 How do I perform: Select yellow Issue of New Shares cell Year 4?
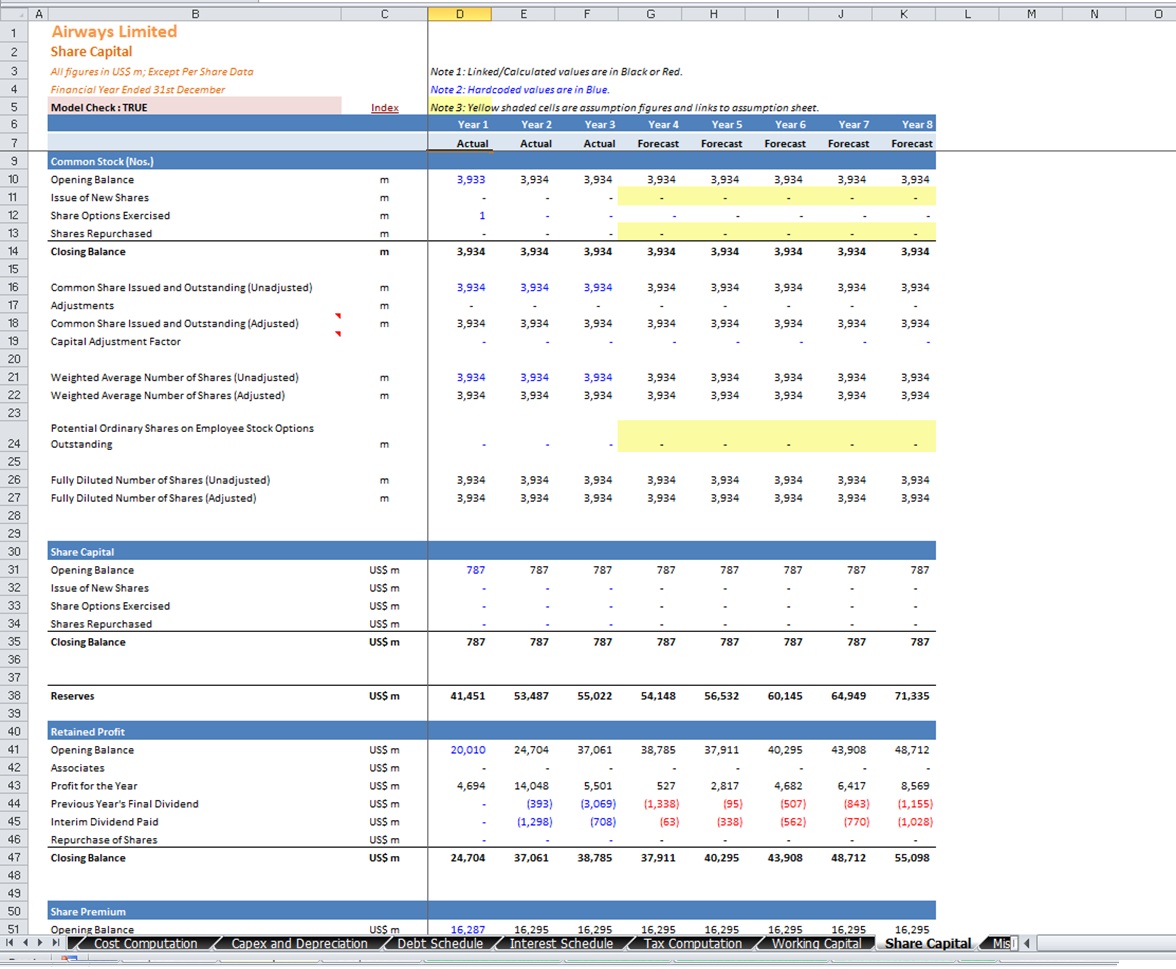650,198
